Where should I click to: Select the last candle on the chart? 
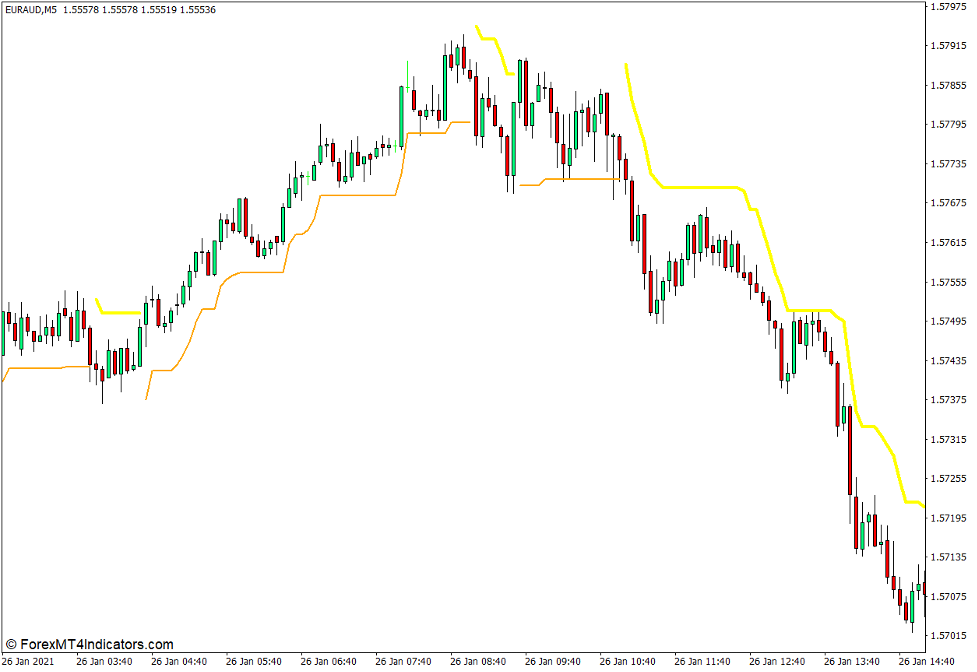(925, 590)
